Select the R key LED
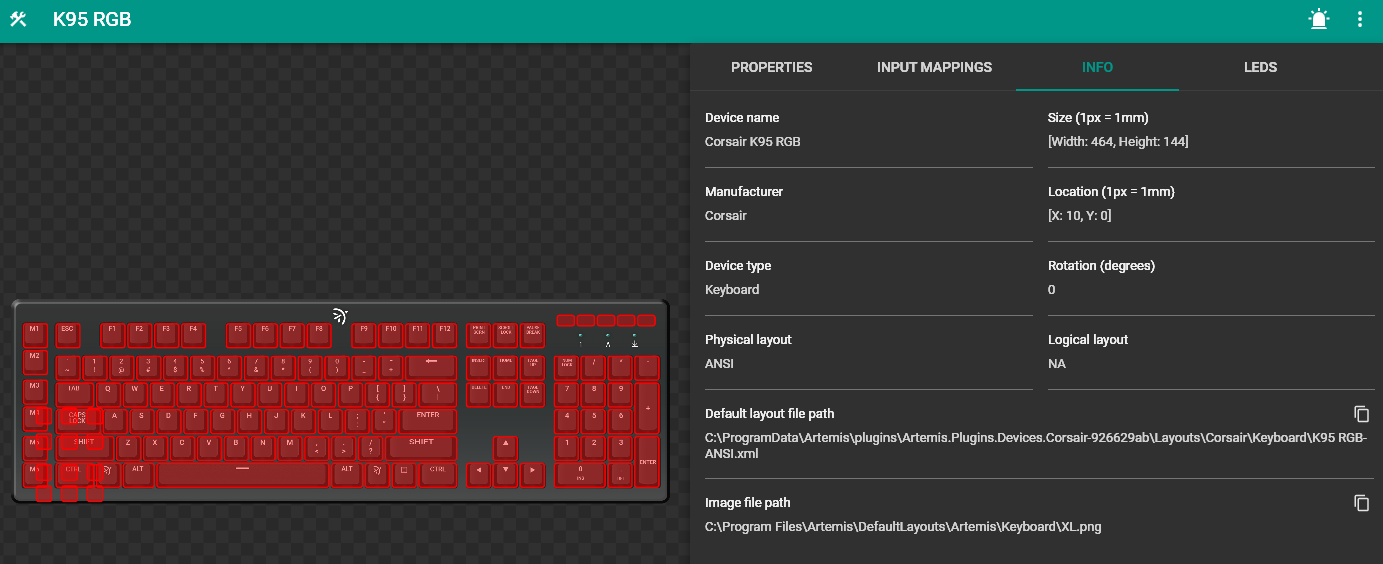This screenshot has height=564, width=1383. 188,394
